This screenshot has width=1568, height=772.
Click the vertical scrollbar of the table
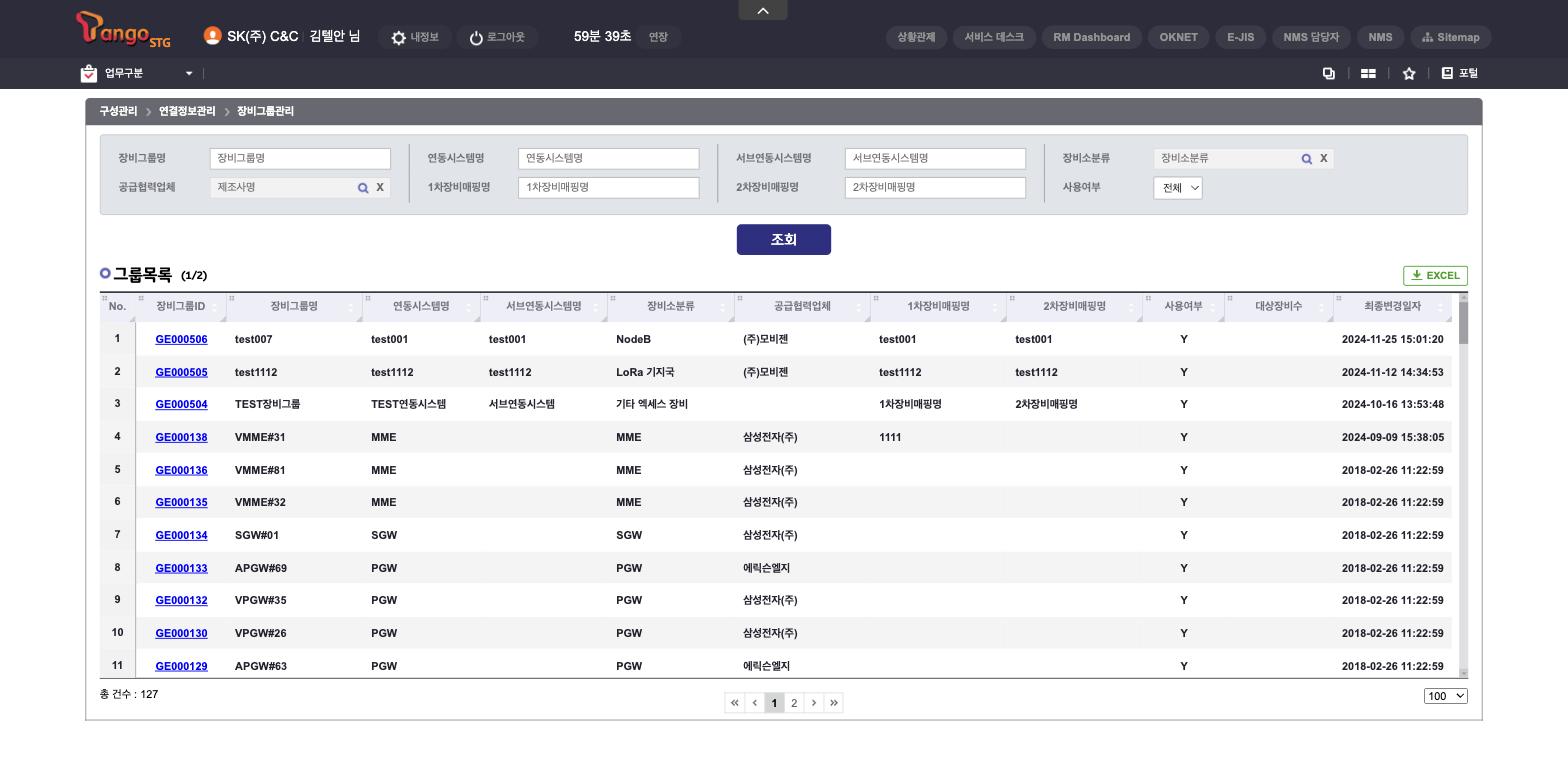1464,323
